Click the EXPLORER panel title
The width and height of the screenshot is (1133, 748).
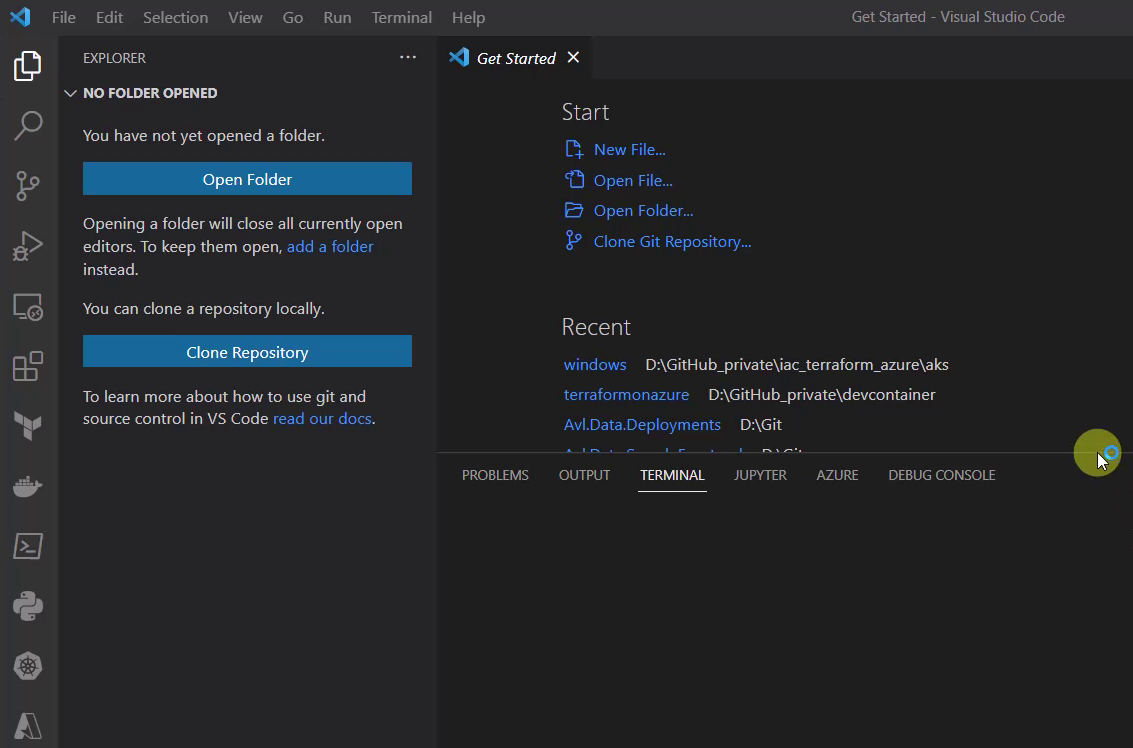114,58
